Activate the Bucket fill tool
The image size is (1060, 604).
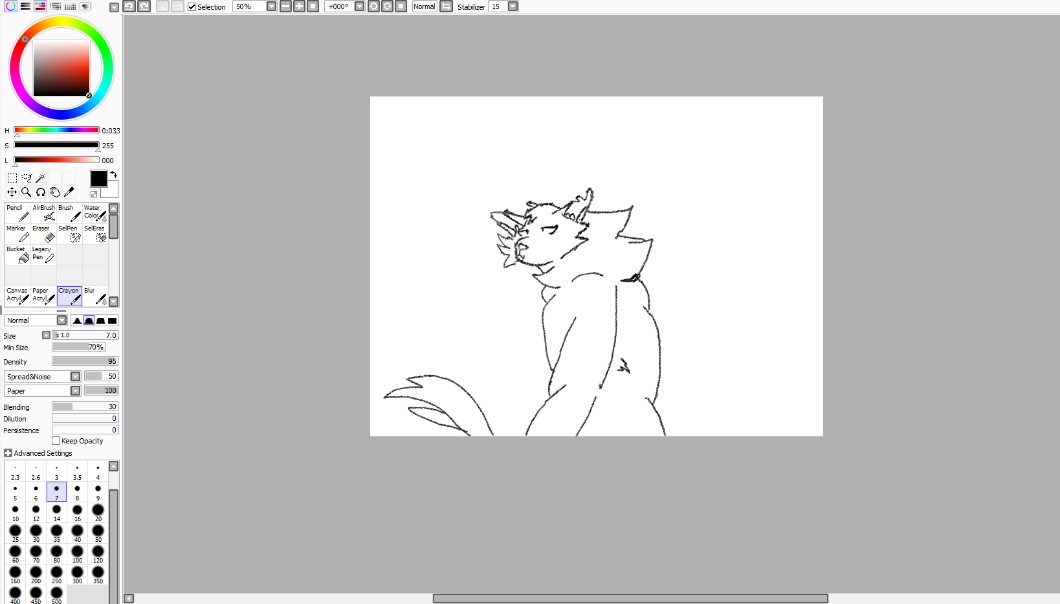17,254
